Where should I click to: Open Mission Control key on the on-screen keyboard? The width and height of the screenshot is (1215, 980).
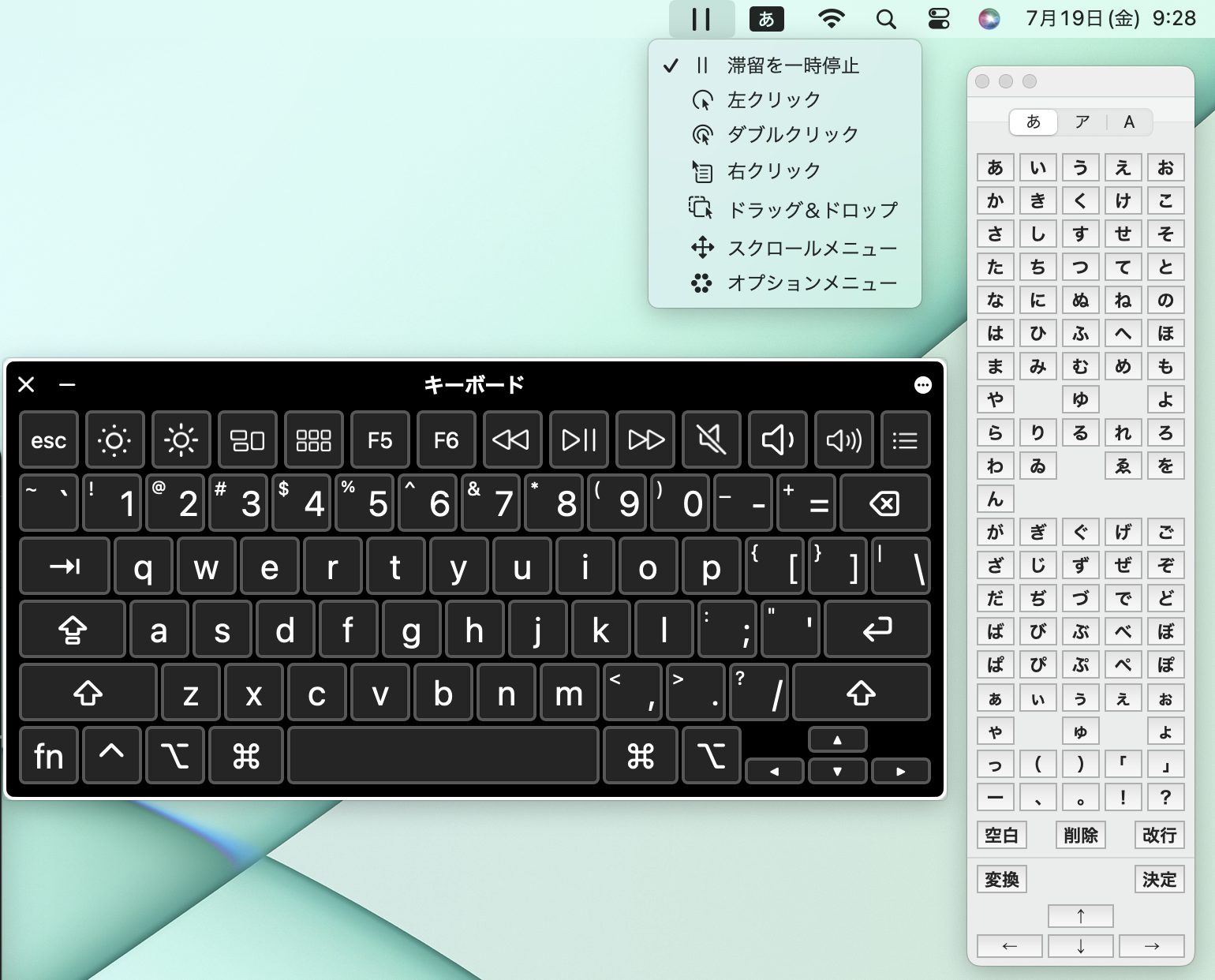pyautogui.click(x=248, y=440)
